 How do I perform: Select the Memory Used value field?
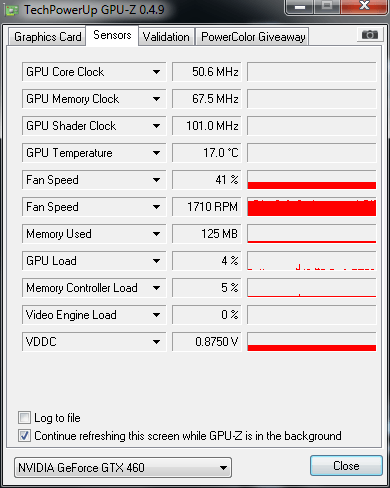pos(207,234)
